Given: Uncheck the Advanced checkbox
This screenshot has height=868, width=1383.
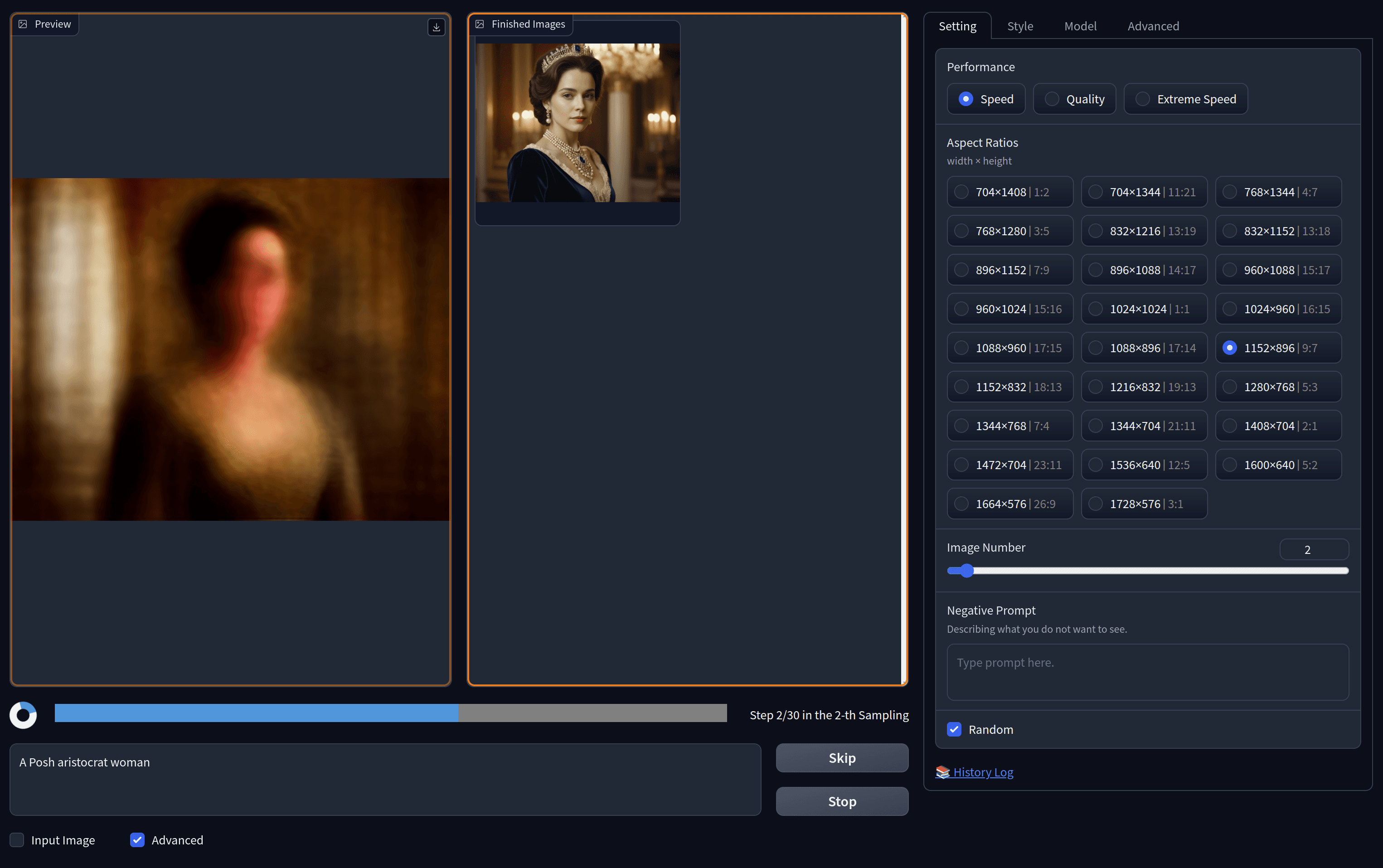Looking at the screenshot, I should [137, 840].
